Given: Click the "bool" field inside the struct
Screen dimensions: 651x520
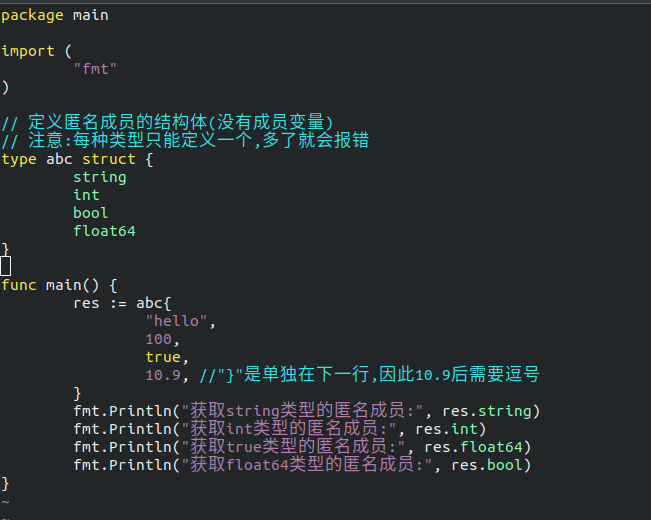Looking at the screenshot, I should (x=90, y=213).
